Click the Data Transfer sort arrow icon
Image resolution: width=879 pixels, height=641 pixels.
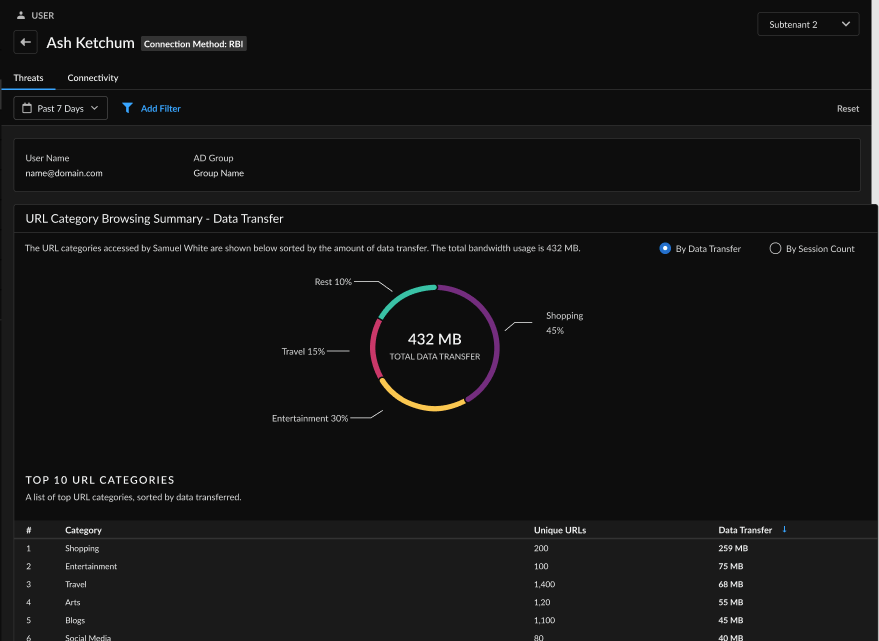[x=784, y=529]
